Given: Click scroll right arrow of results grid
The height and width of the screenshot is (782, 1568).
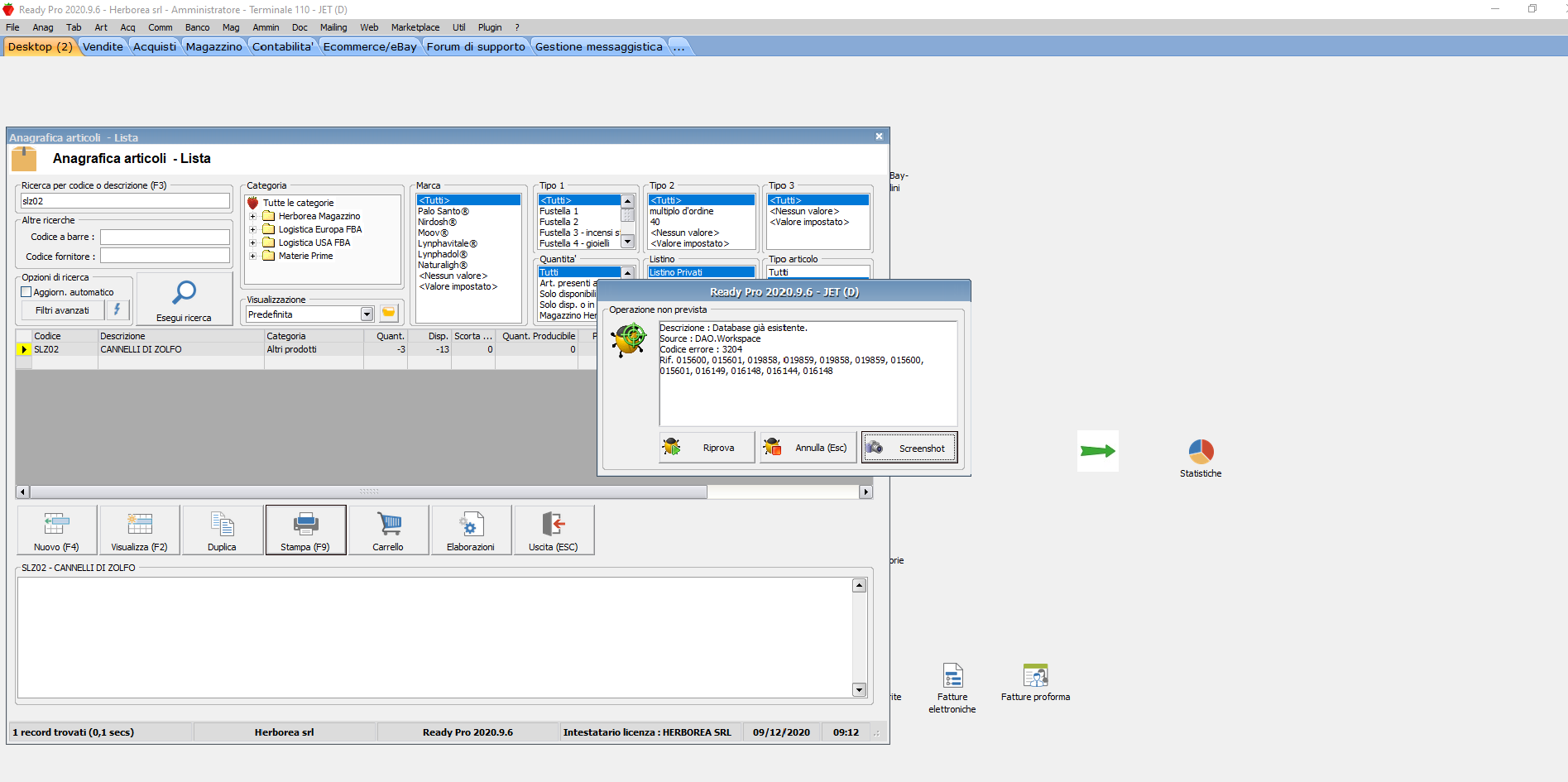Looking at the screenshot, I should tap(866, 492).
